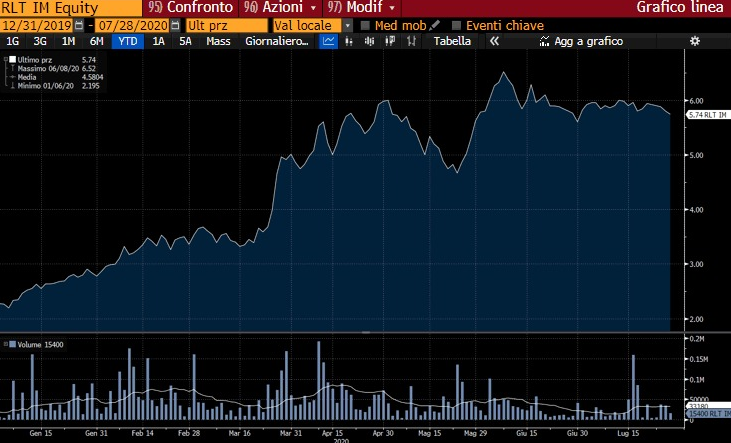Click the Volume 15400 legend label
731x443 pixels.
[x=41, y=345]
